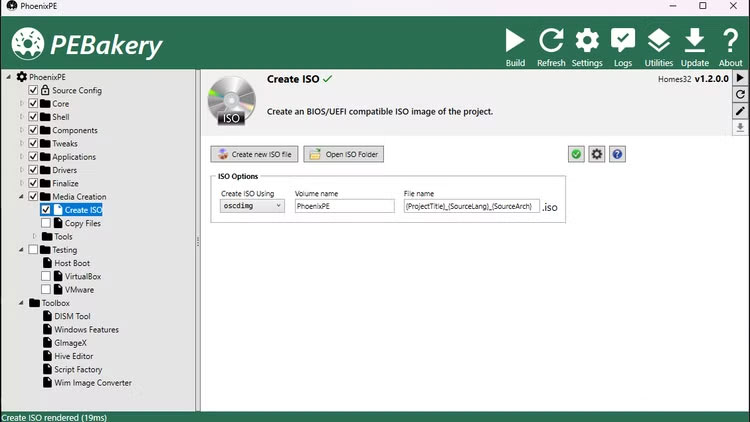Check for Update
Image resolution: width=750 pixels, height=422 pixels.
coord(695,47)
